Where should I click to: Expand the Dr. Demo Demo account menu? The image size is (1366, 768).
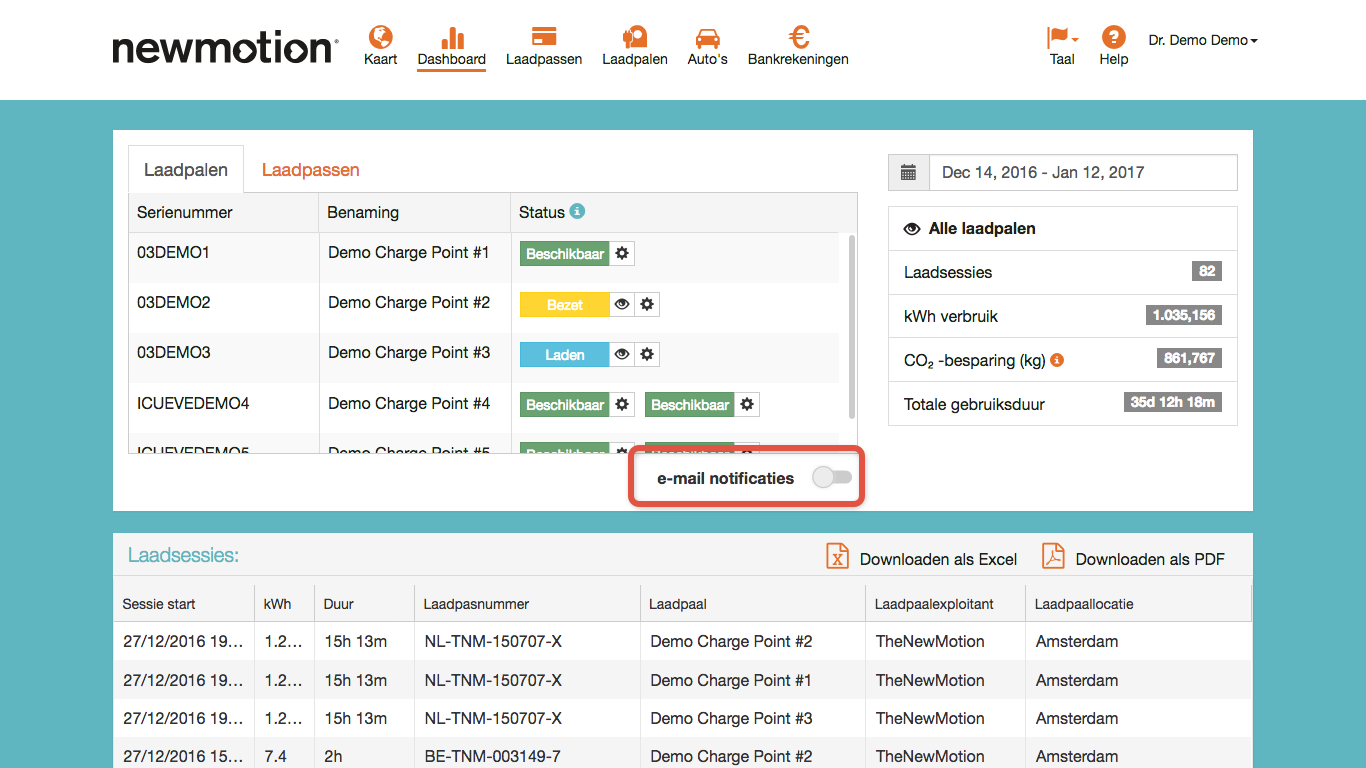1203,41
